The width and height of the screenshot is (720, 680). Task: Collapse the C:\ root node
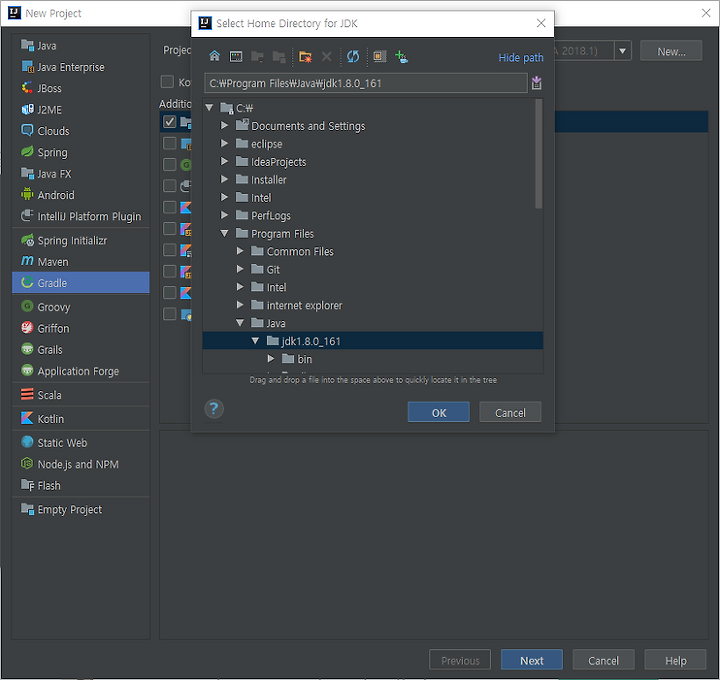coord(209,108)
